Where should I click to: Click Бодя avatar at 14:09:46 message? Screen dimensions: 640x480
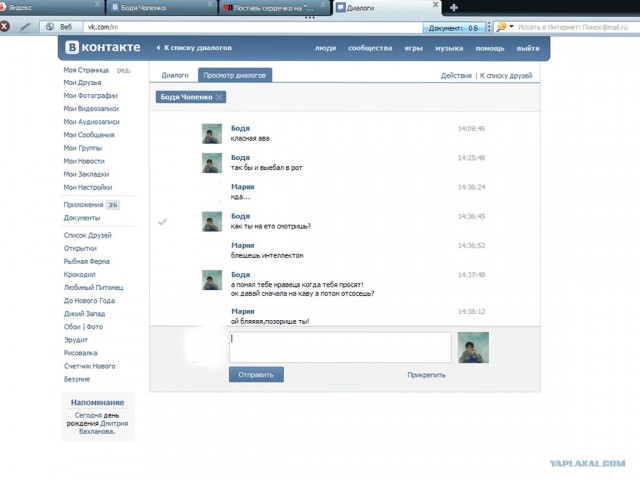pos(212,134)
